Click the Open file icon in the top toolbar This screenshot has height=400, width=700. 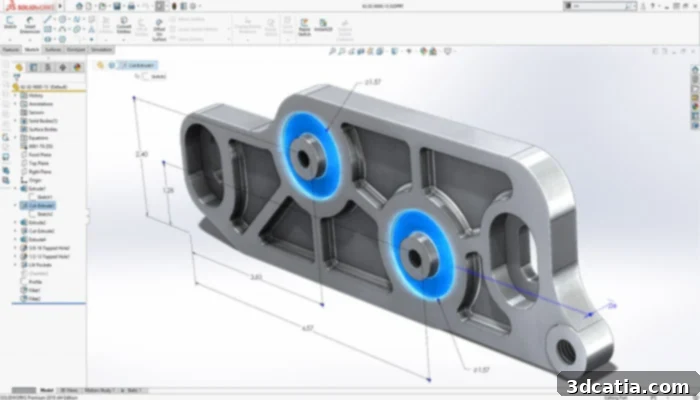pos(103,6)
